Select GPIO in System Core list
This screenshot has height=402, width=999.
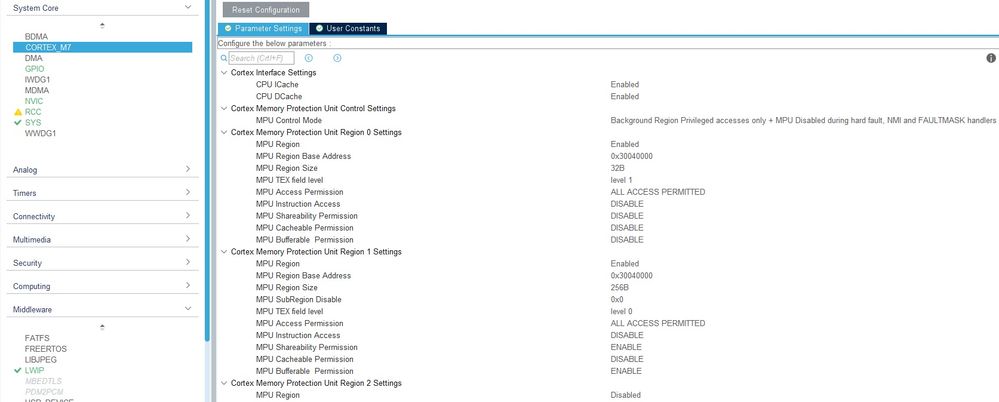point(34,69)
